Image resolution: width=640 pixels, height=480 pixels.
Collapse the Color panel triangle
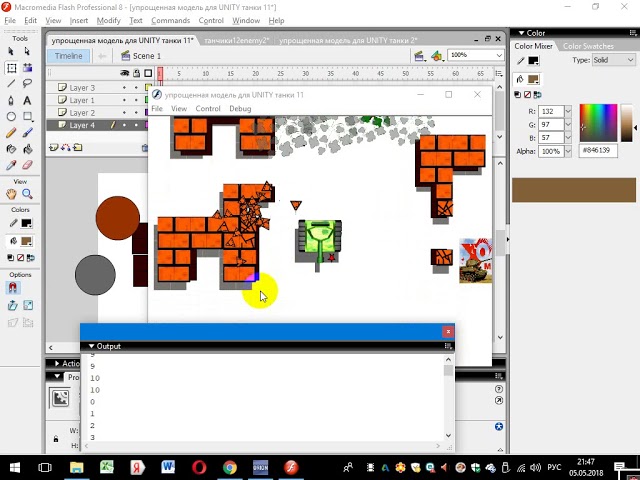[521, 33]
